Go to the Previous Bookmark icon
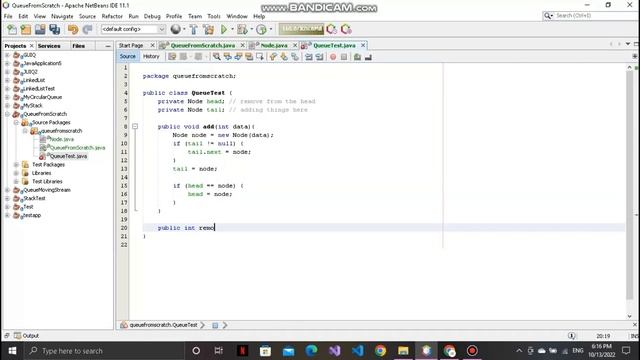The image size is (640, 360). [273, 57]
